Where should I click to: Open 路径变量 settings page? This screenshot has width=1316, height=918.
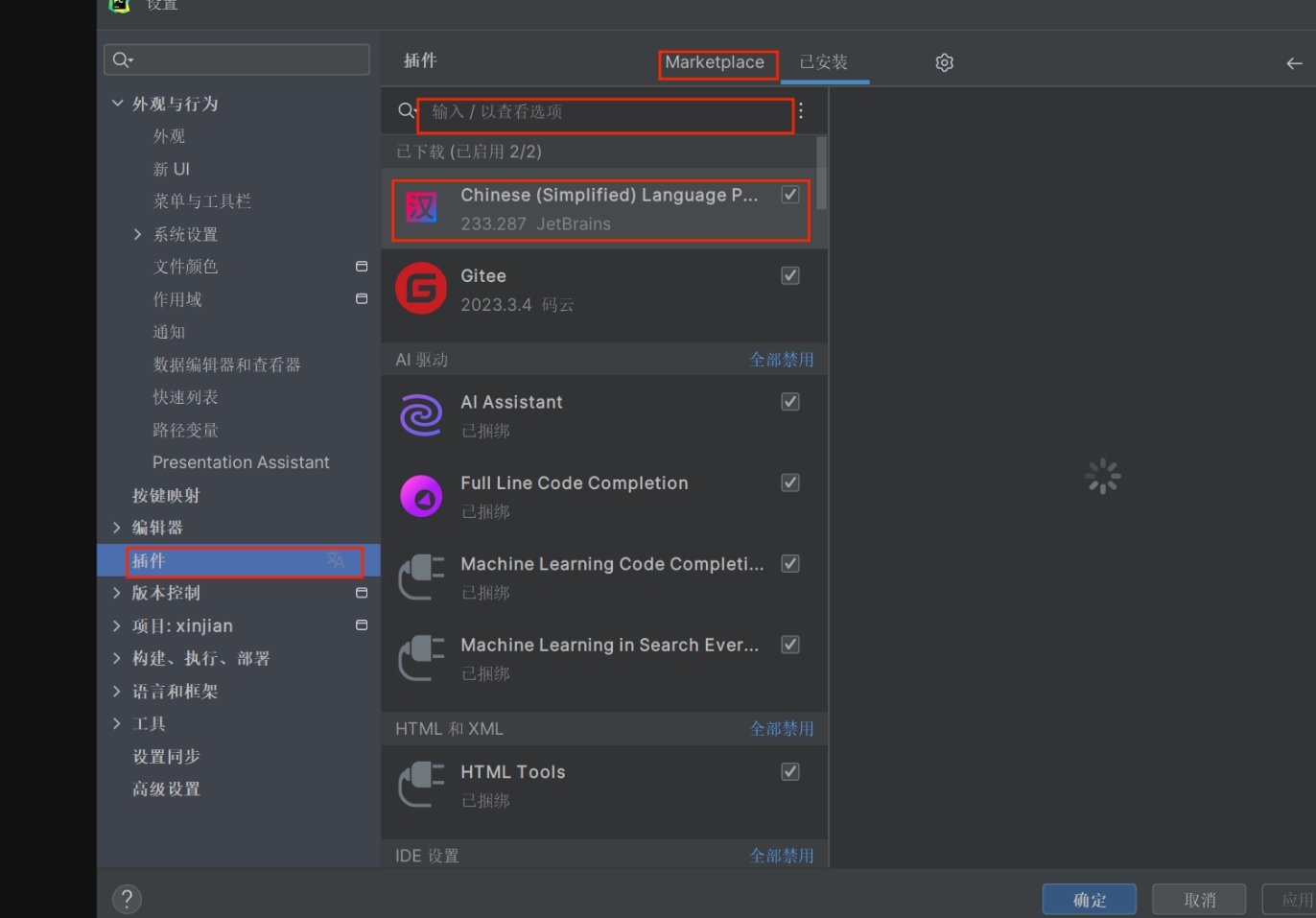[x=185, y=430]
